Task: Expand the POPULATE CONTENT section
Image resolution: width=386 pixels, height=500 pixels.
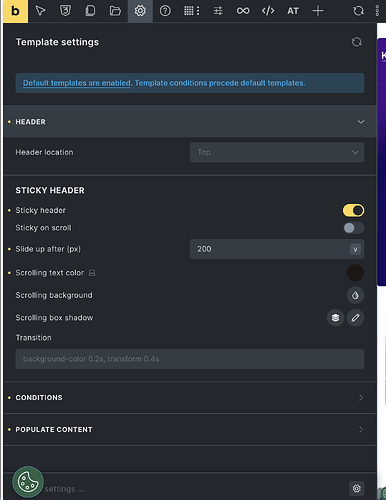Action: point(190,430)
